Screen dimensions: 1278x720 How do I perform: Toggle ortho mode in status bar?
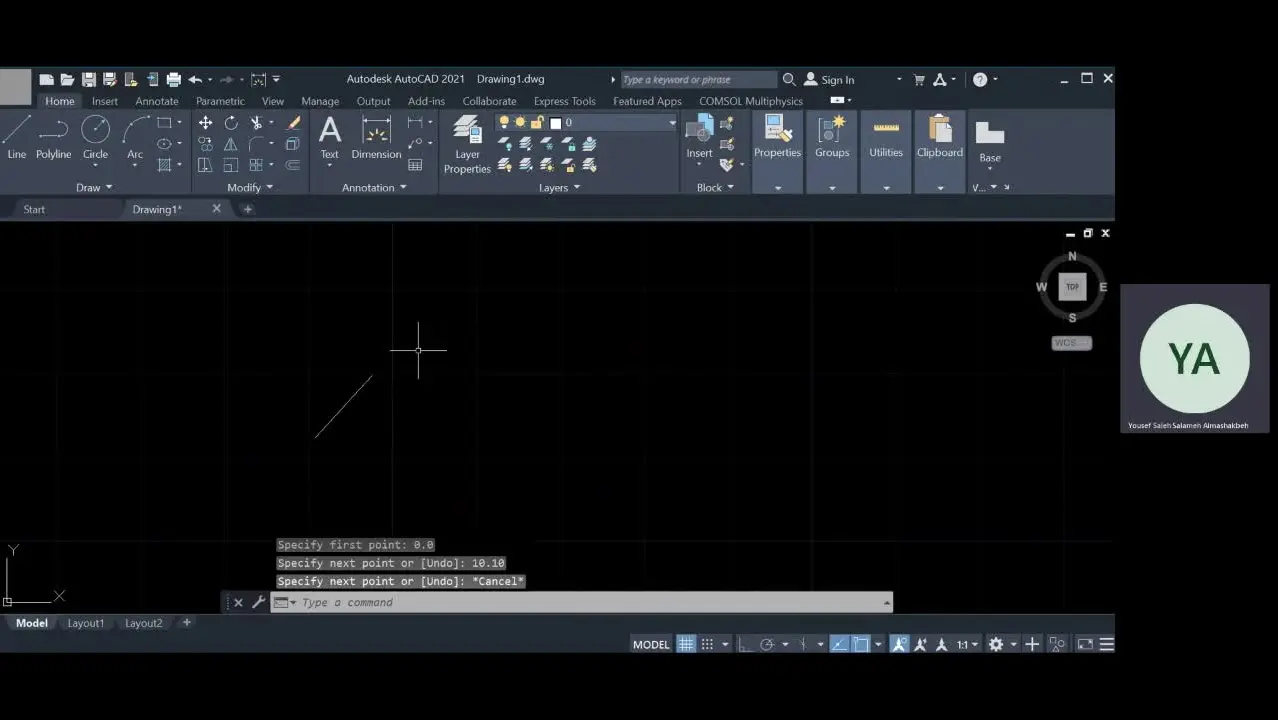745,644
